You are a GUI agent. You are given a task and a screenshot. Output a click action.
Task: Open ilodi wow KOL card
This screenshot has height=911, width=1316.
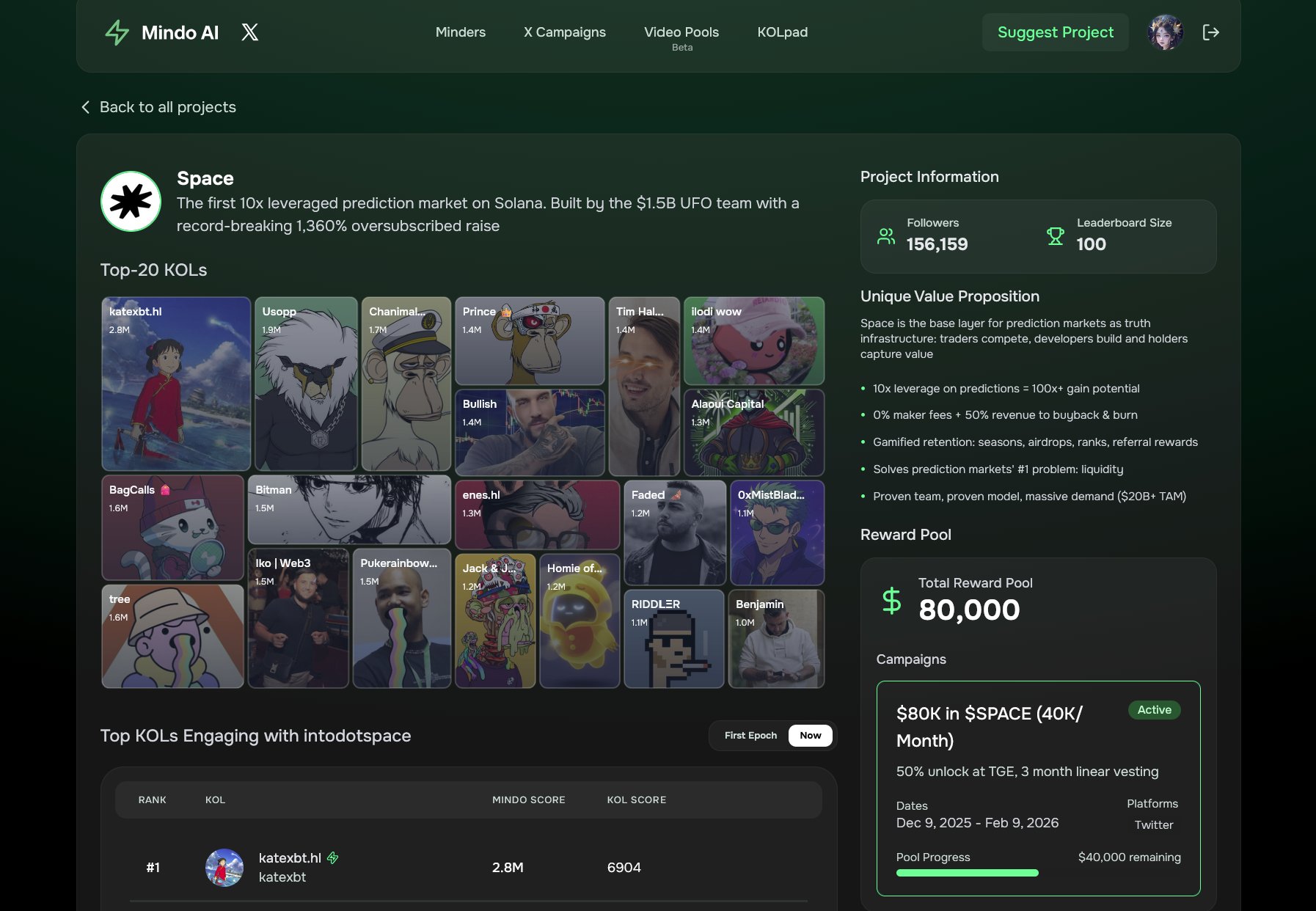(x=754, y=341)
